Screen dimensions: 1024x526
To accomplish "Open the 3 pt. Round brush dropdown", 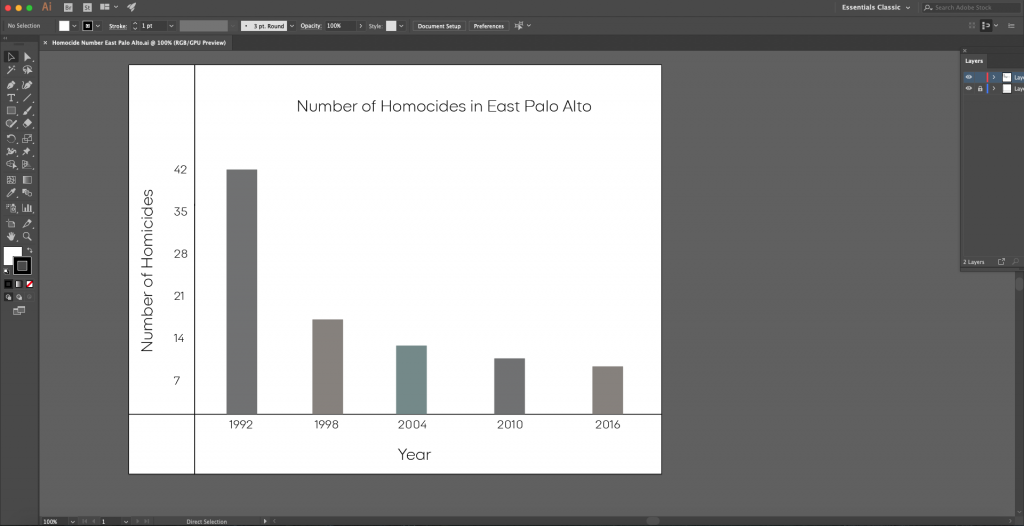I will point(292,26).
